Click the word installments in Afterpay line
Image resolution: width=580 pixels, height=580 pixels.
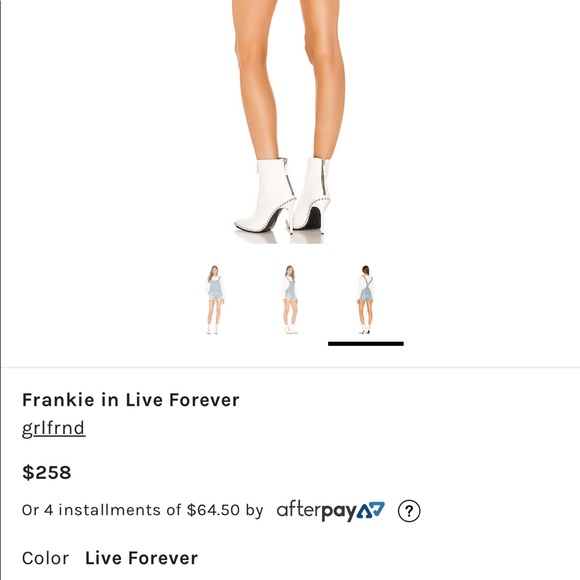coord(110,510)
